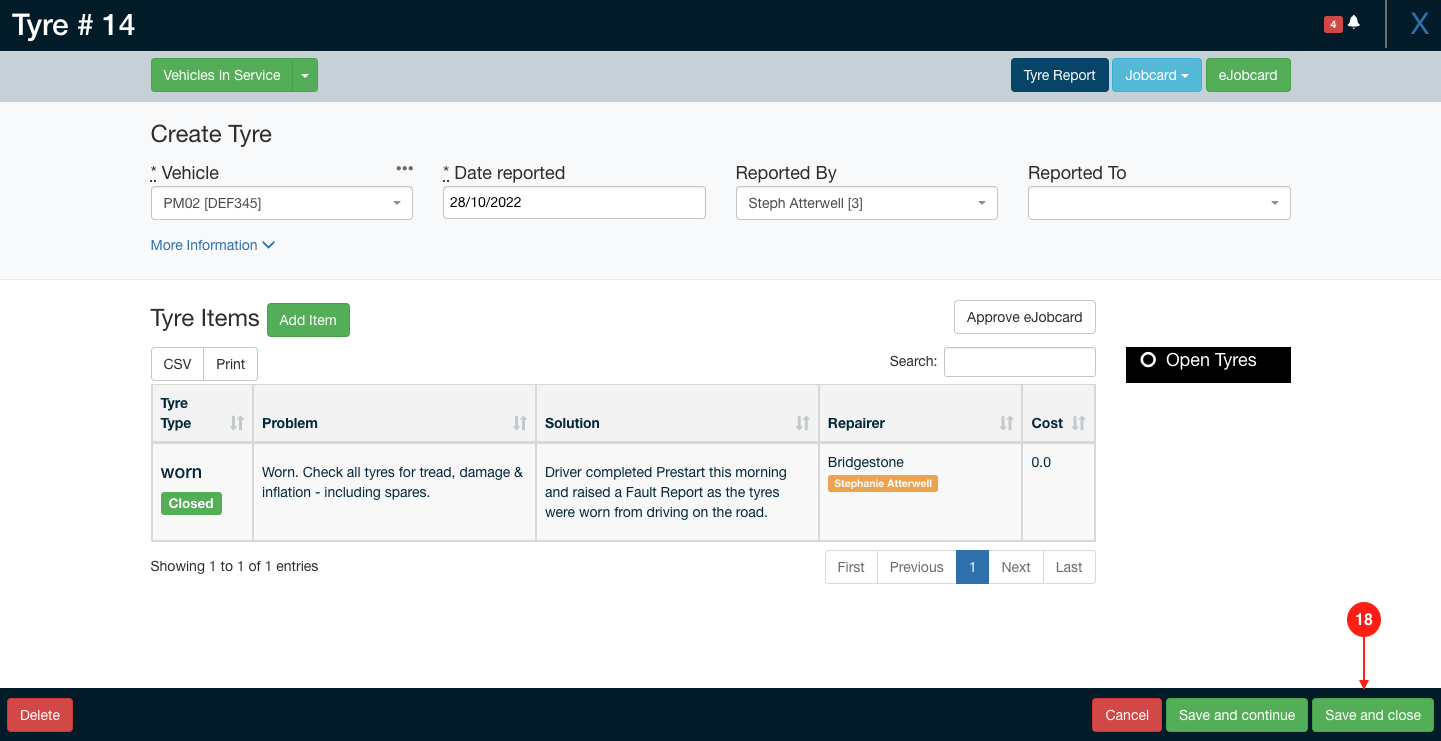Open the empty Reported To dropdown
The image size is (1441, 741).
tap(1158, 203)
